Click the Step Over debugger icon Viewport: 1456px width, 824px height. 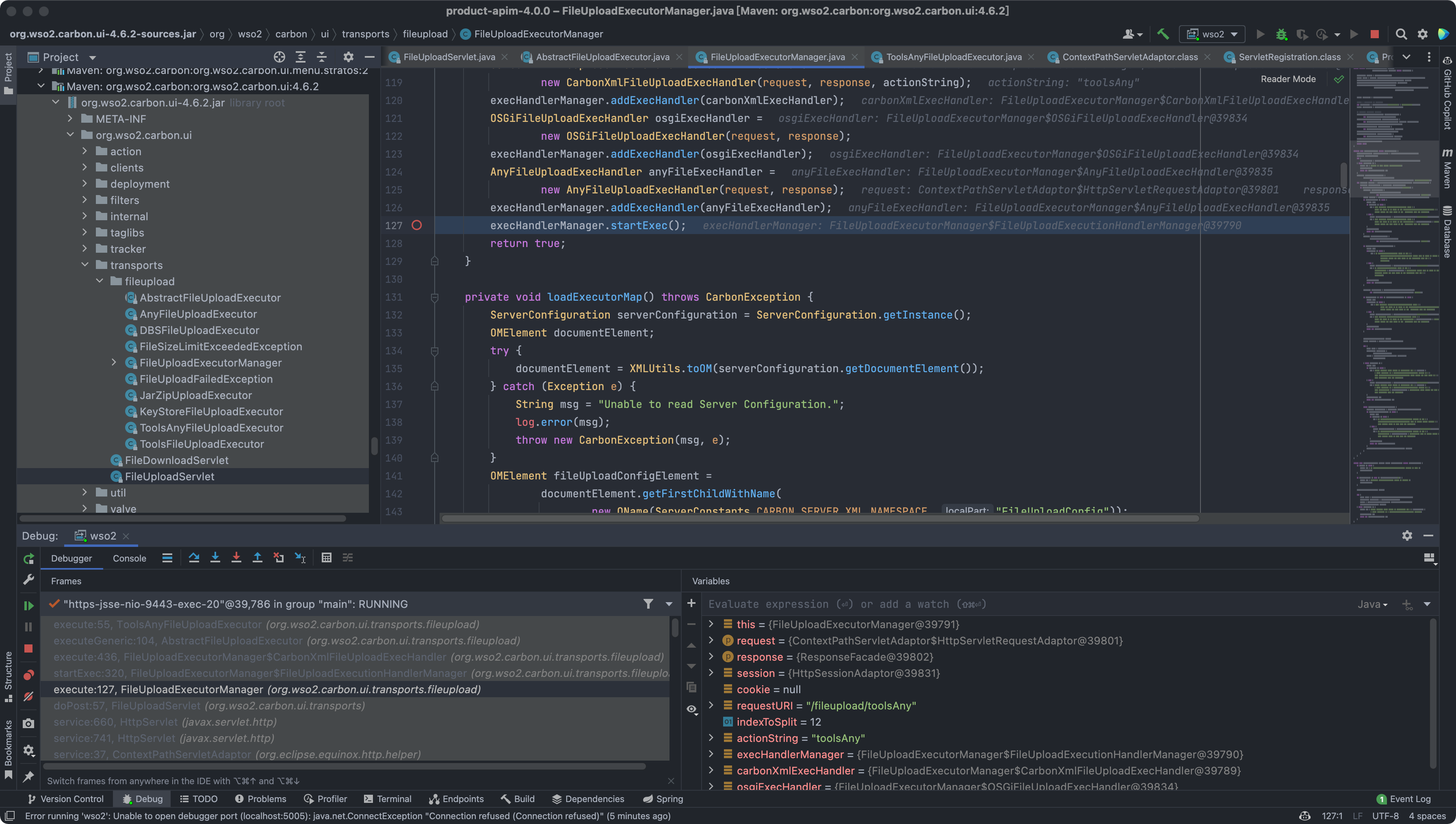(194, 558)
